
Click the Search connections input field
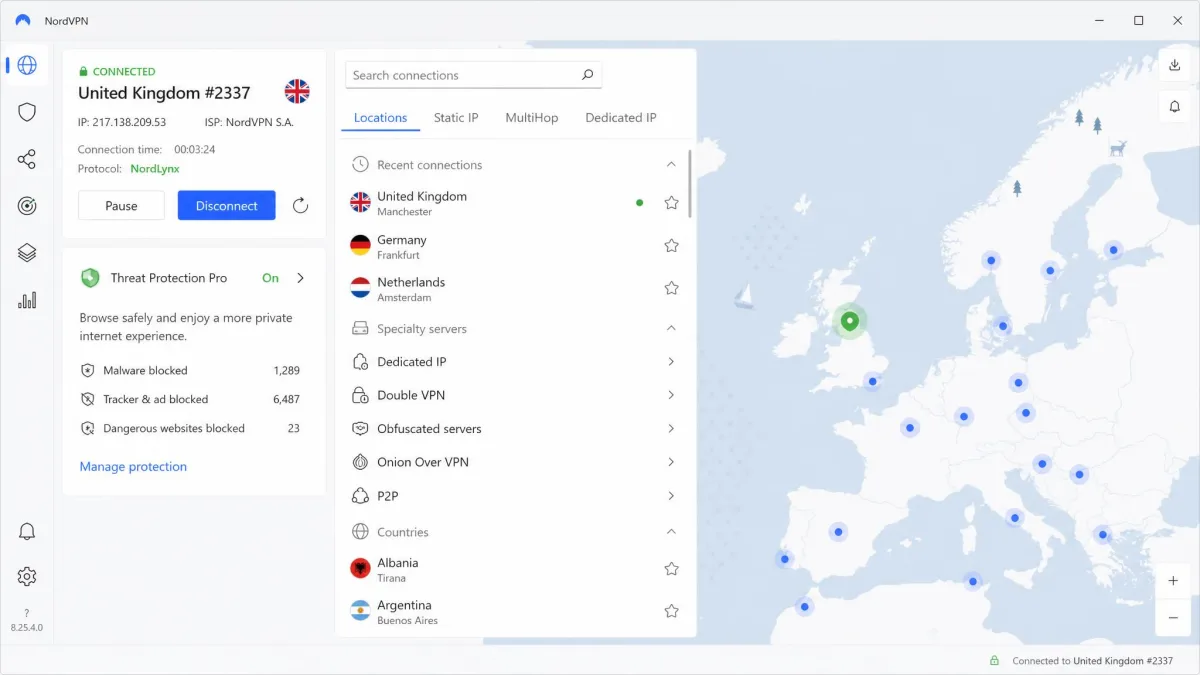pyautogui.click(x=473, y=75)
